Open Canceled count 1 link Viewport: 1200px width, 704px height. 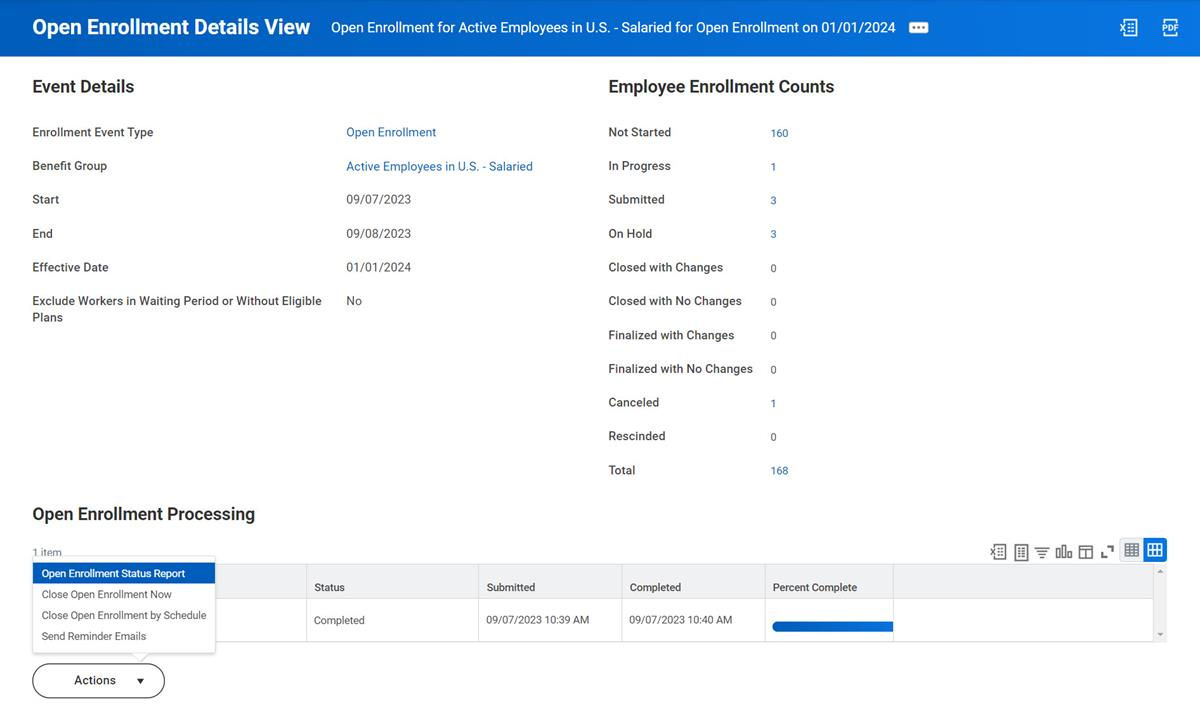click(773, 403)
